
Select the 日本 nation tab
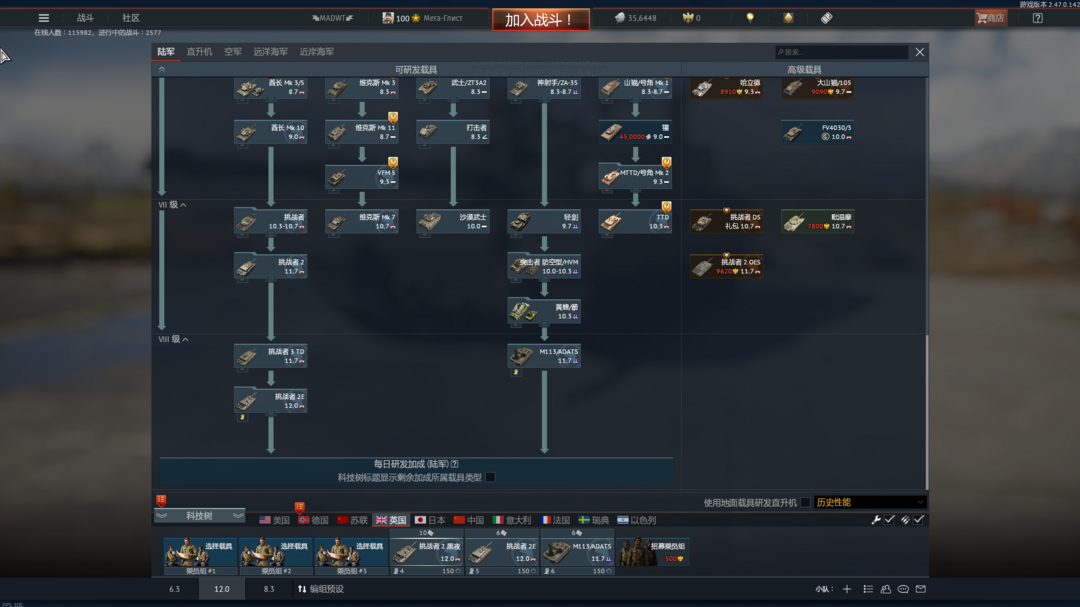[430, 520]
